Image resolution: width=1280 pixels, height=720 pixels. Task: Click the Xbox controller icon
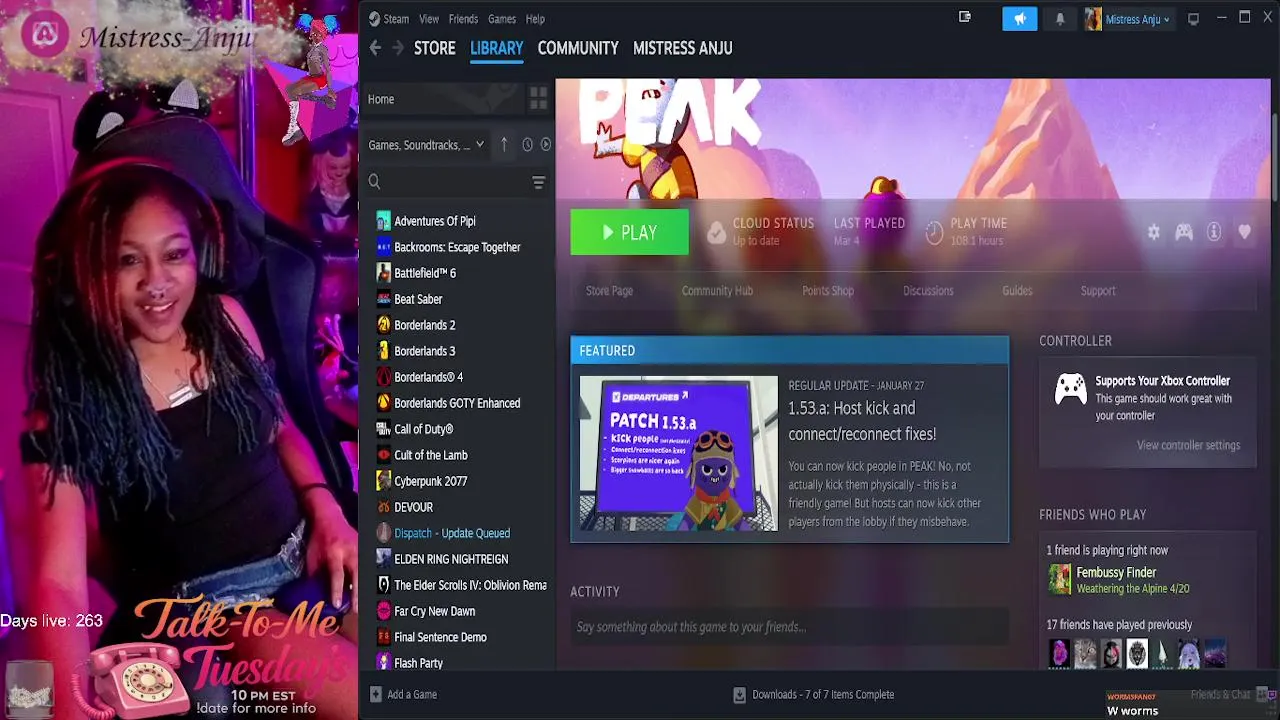[1071, 389]
